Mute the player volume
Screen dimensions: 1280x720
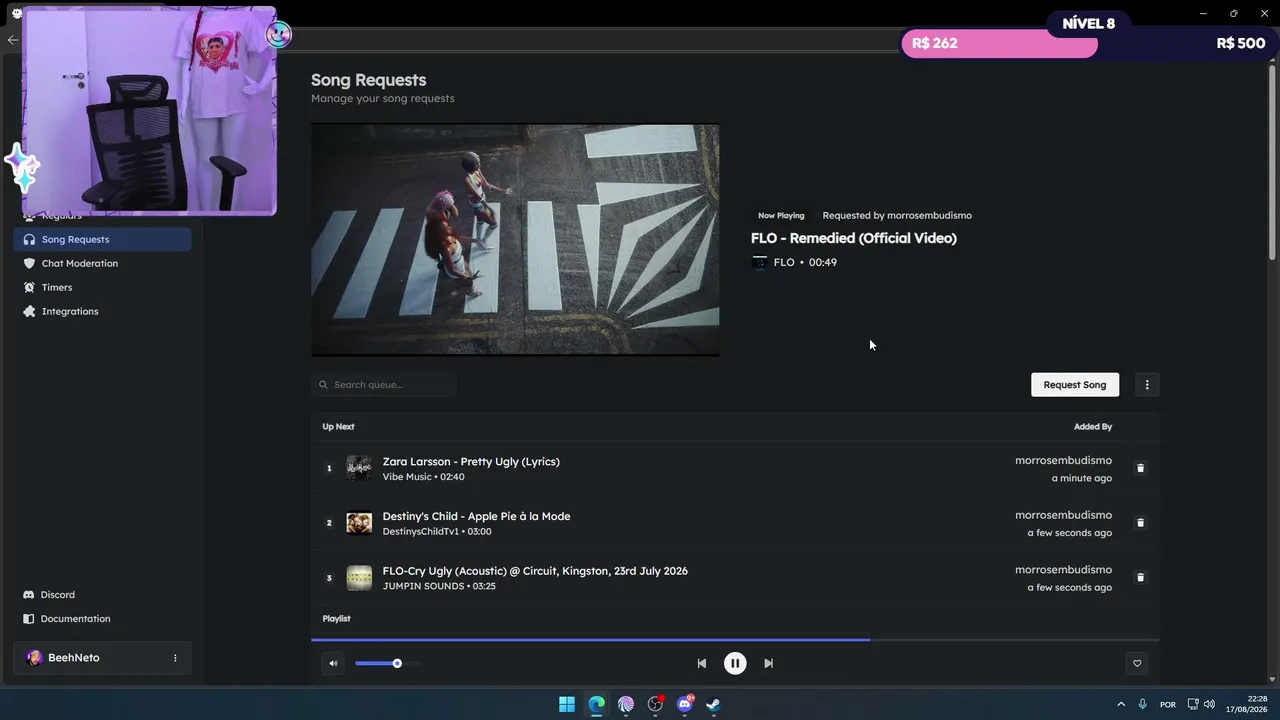333,663
